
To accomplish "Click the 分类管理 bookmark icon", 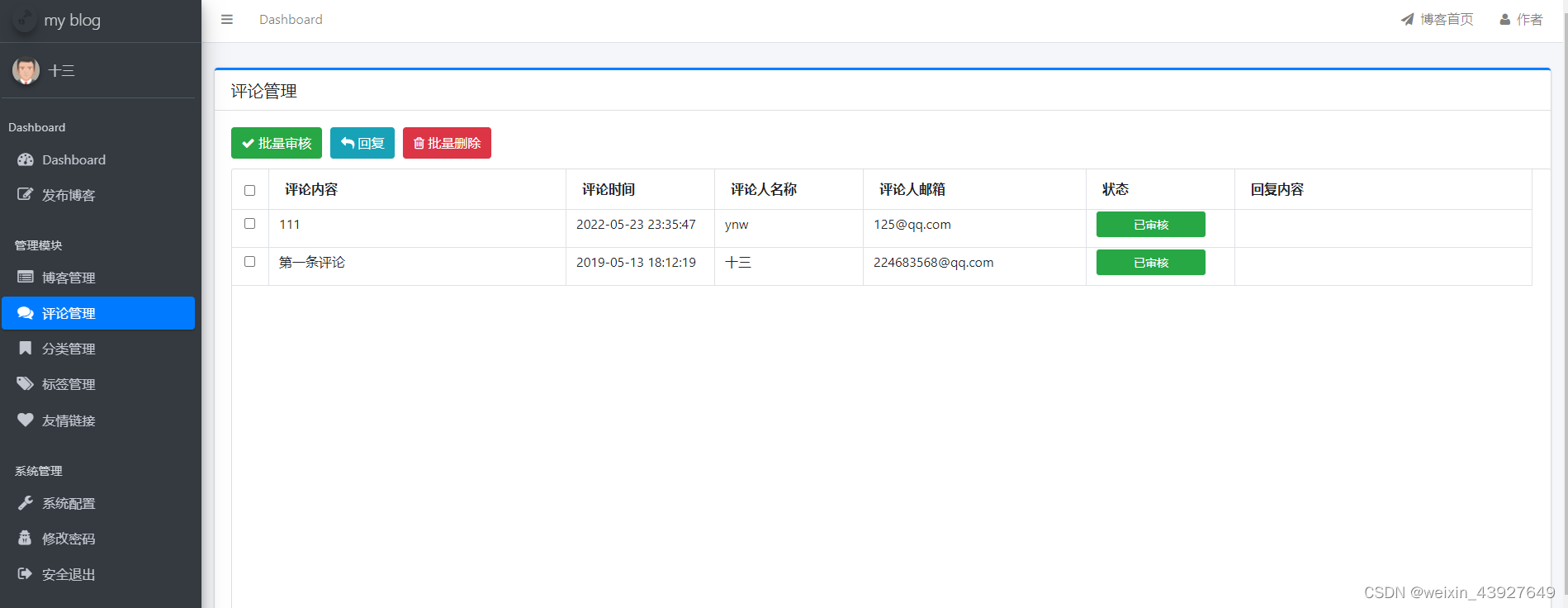I will click(x=26, y=349).
